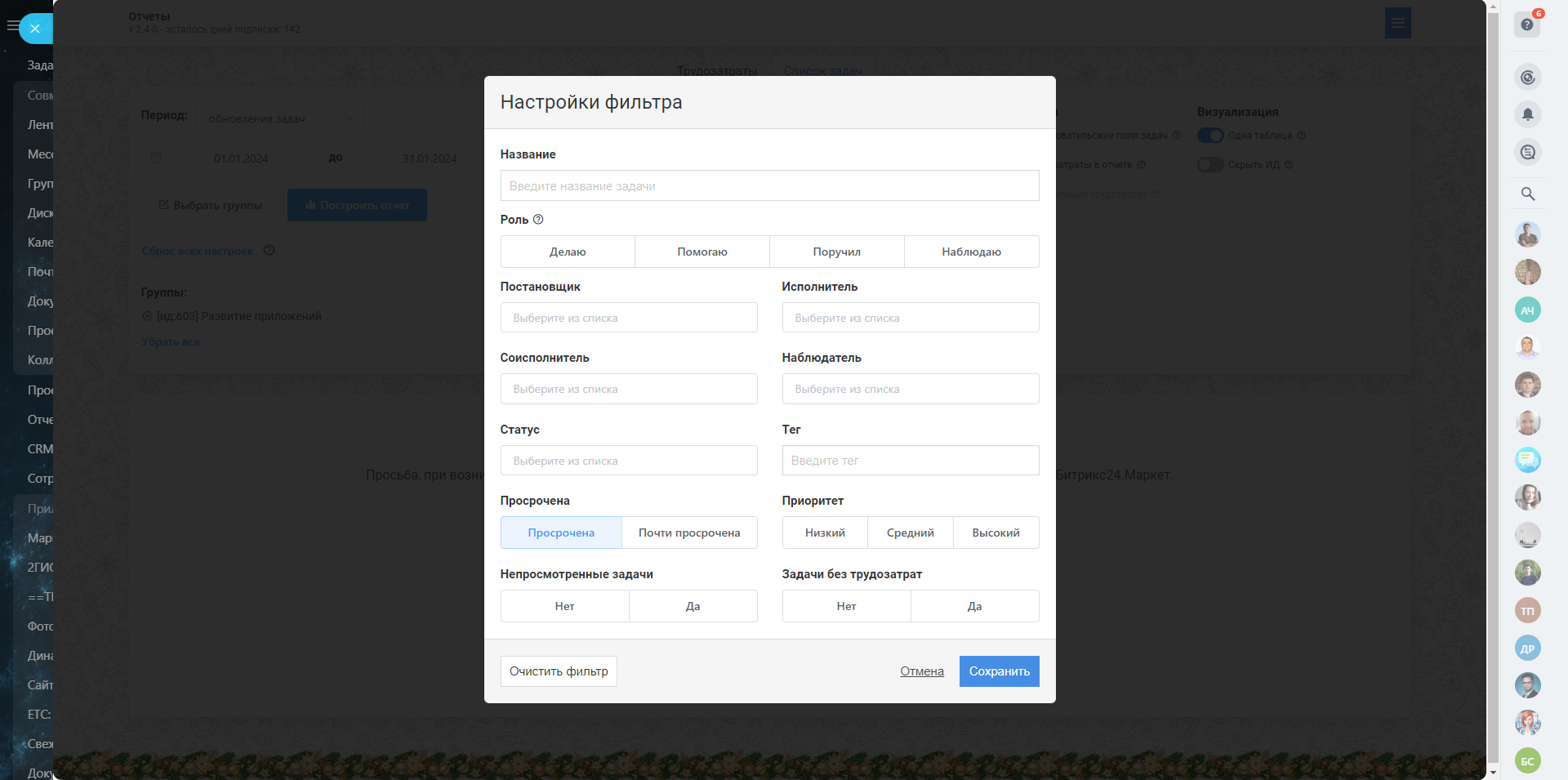Click the Отмена link

pyautogui.click(x=921, y=671)
